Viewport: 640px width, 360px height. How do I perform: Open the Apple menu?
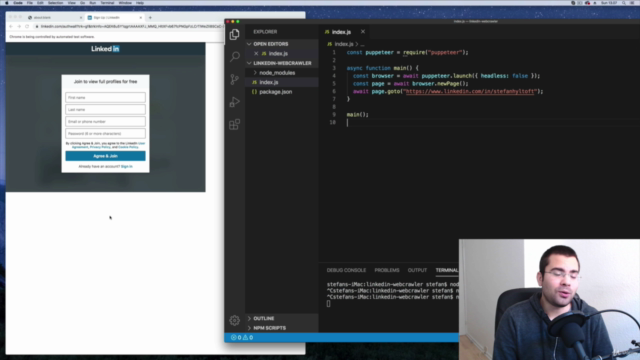pos(7,3)
